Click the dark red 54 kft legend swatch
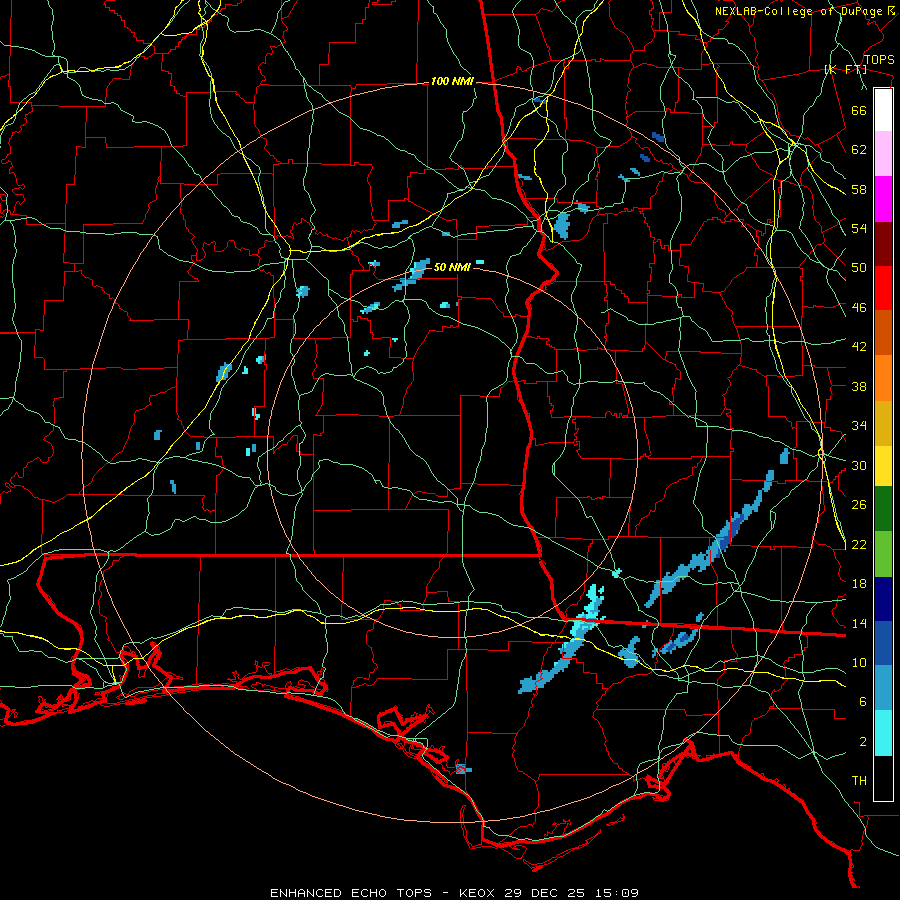 (883, 243)
